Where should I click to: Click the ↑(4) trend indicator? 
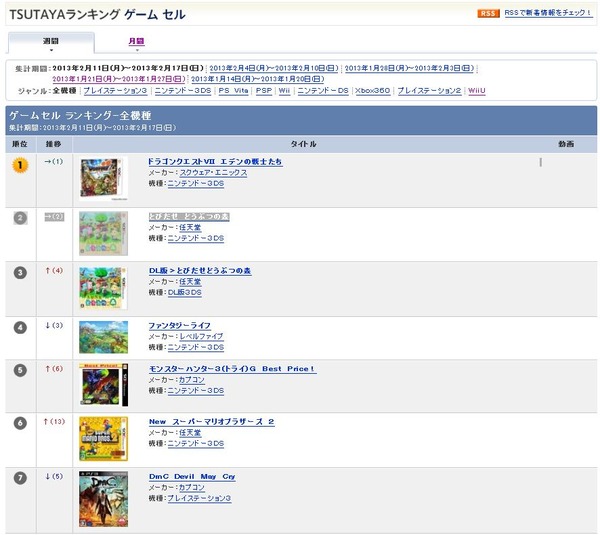[x=54, y=271]
